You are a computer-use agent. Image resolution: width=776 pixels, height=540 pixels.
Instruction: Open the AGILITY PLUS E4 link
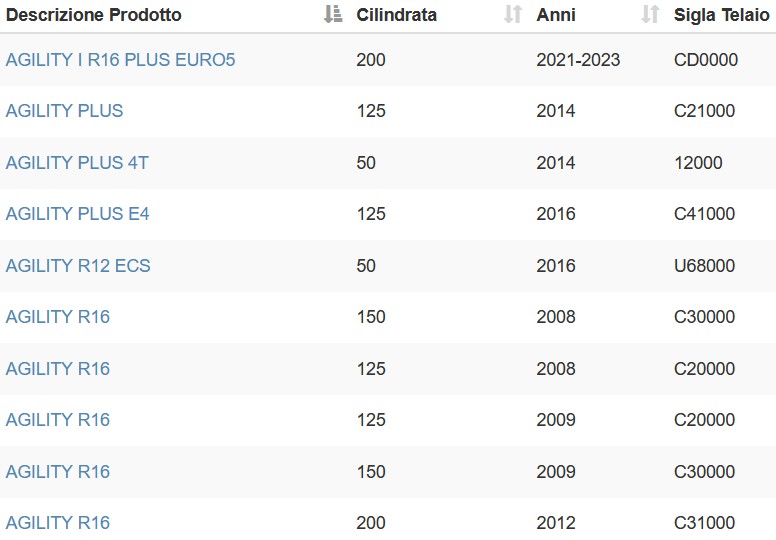[77, 214]
